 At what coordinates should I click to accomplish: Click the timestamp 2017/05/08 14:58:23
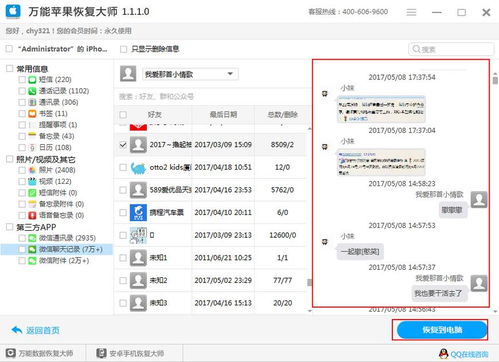402,184
